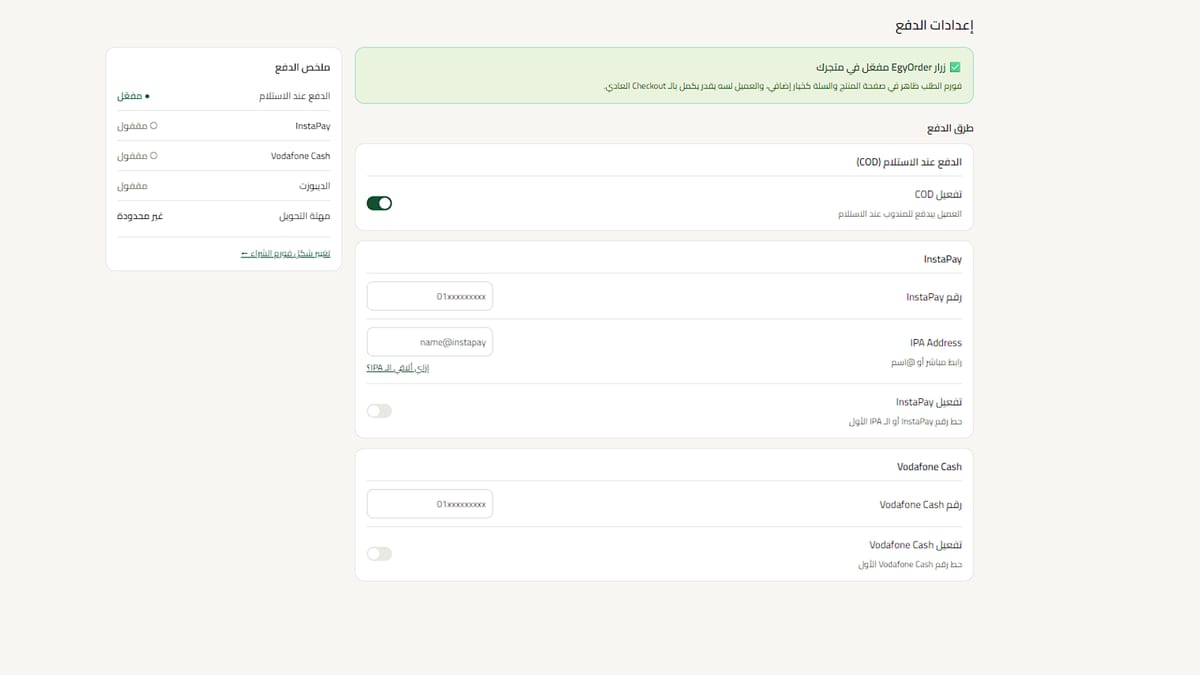Focus the IPA Address input field
Image resolution: width=1200 pixels, height=675 pixels.
pyautogui.click(x=430, y=342)
